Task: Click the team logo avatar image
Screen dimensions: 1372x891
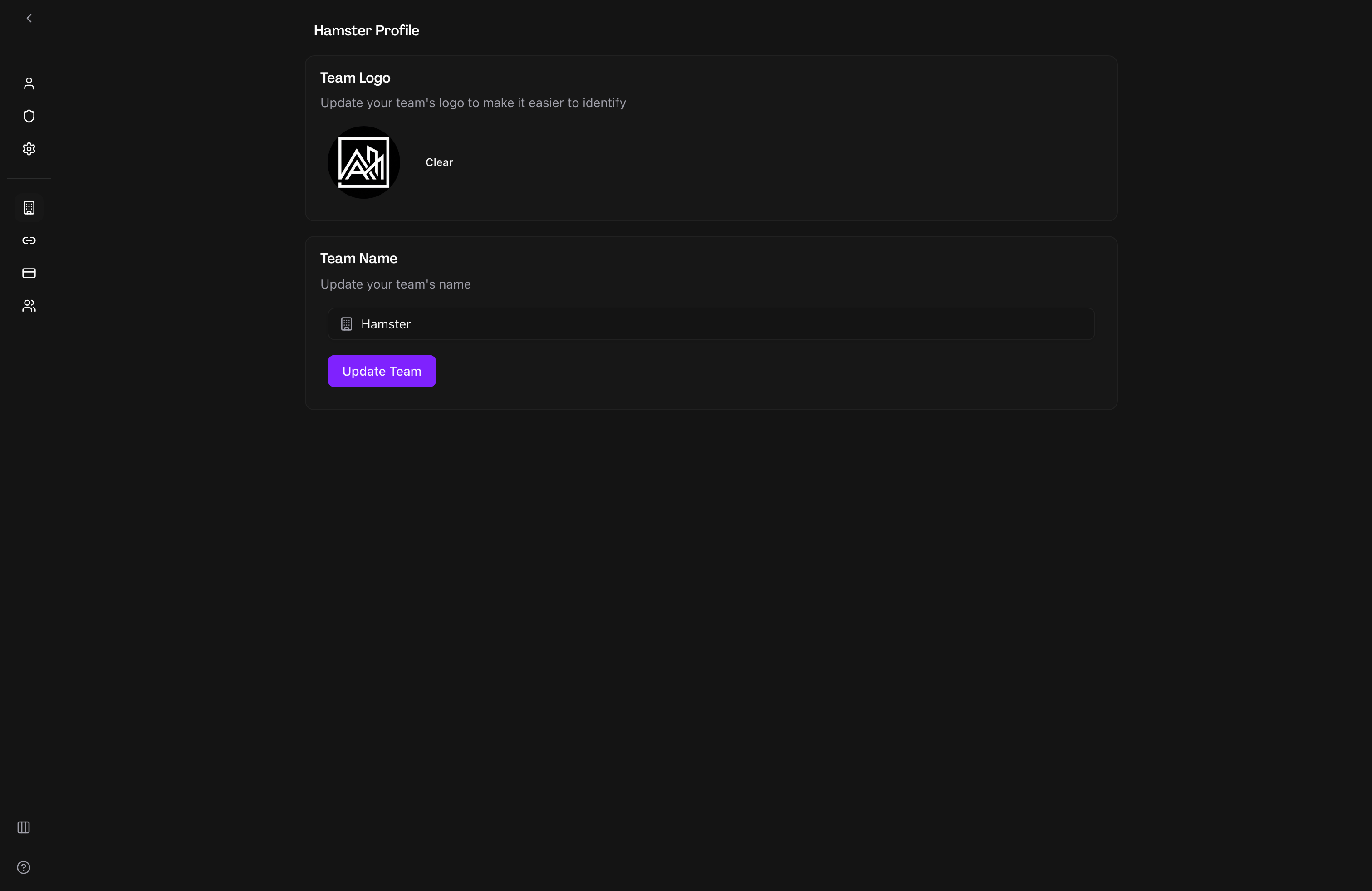Action: pyautogui.click(x=364, y=162)
